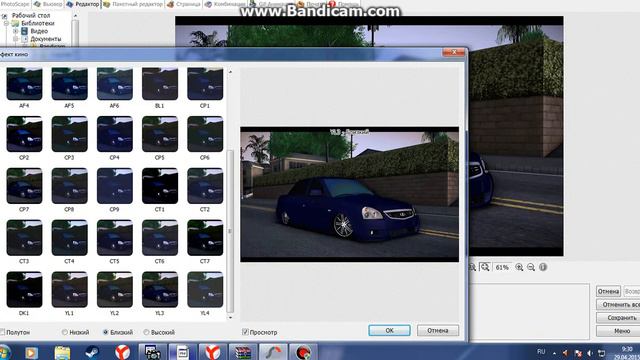The image size is (640, 360).
Task: Collapse the Библиотеки tree node
Action: [x=7, y=24]
